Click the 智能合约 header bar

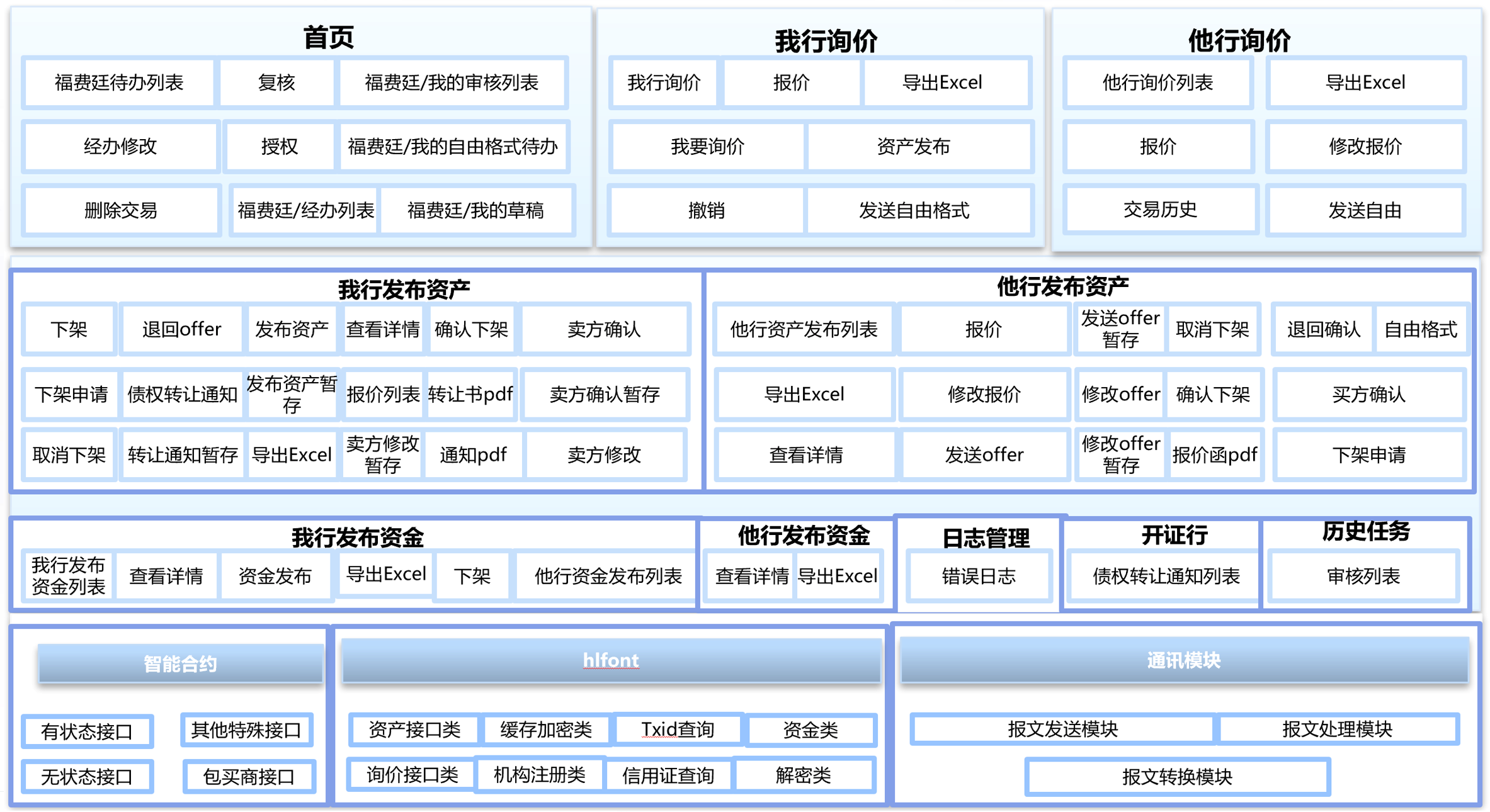(x=180, y=663)
